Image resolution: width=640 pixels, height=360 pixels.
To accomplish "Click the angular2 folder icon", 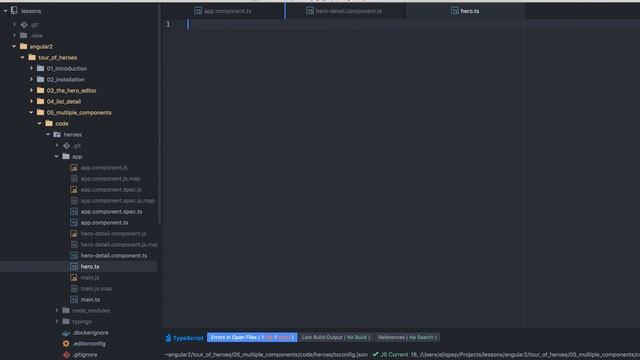I will click(x=24, y=47).
